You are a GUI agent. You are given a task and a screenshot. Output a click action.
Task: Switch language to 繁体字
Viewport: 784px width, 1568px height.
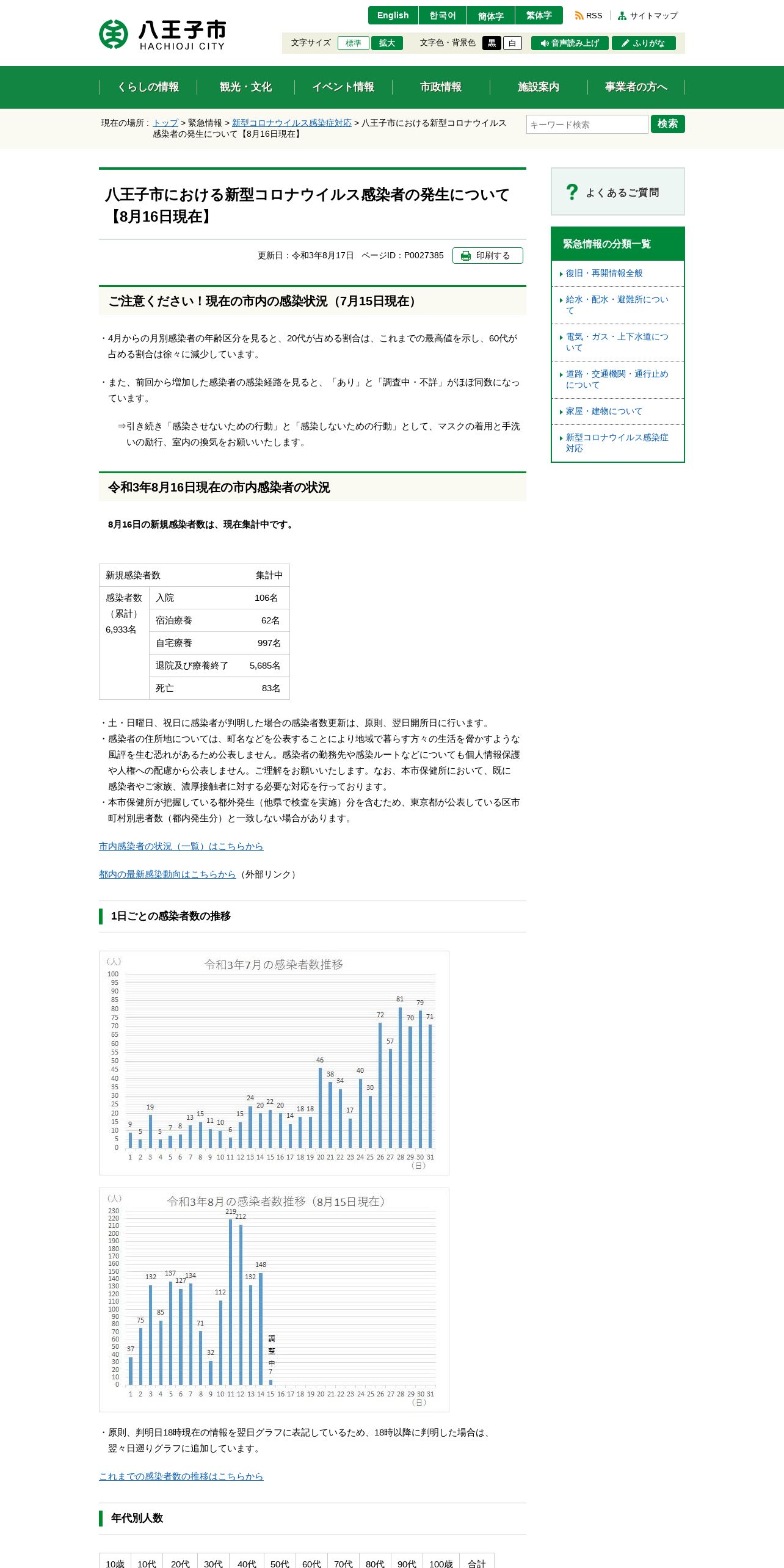pos(539,15)
